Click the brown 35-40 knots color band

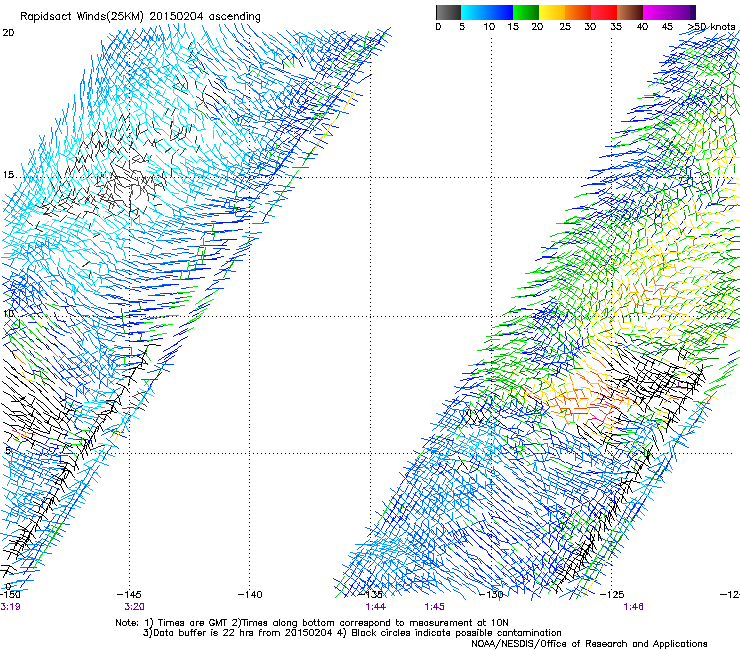pyautogui.click(x=630, y=12)
